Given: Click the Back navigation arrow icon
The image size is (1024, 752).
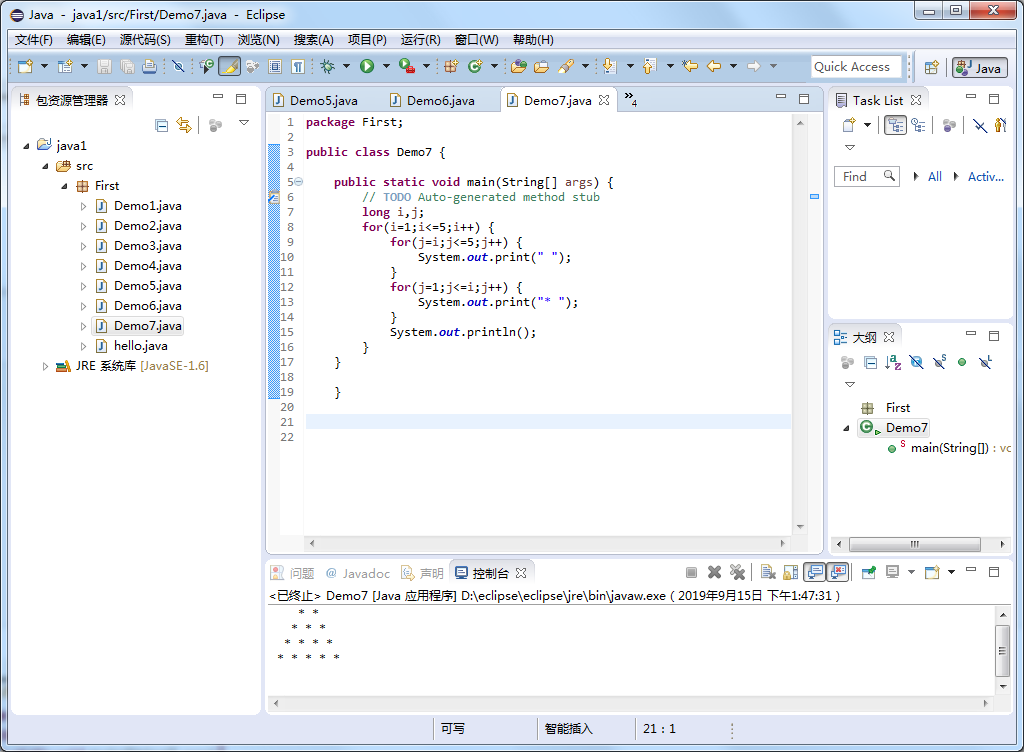Looking at the screenshot, I should [714, 66].
